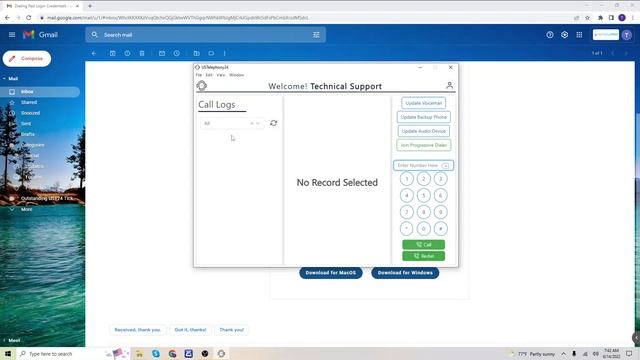This screenshot has width=640, height=360.
Task: Click Download for Windows button
Action: tap(405, 273)
